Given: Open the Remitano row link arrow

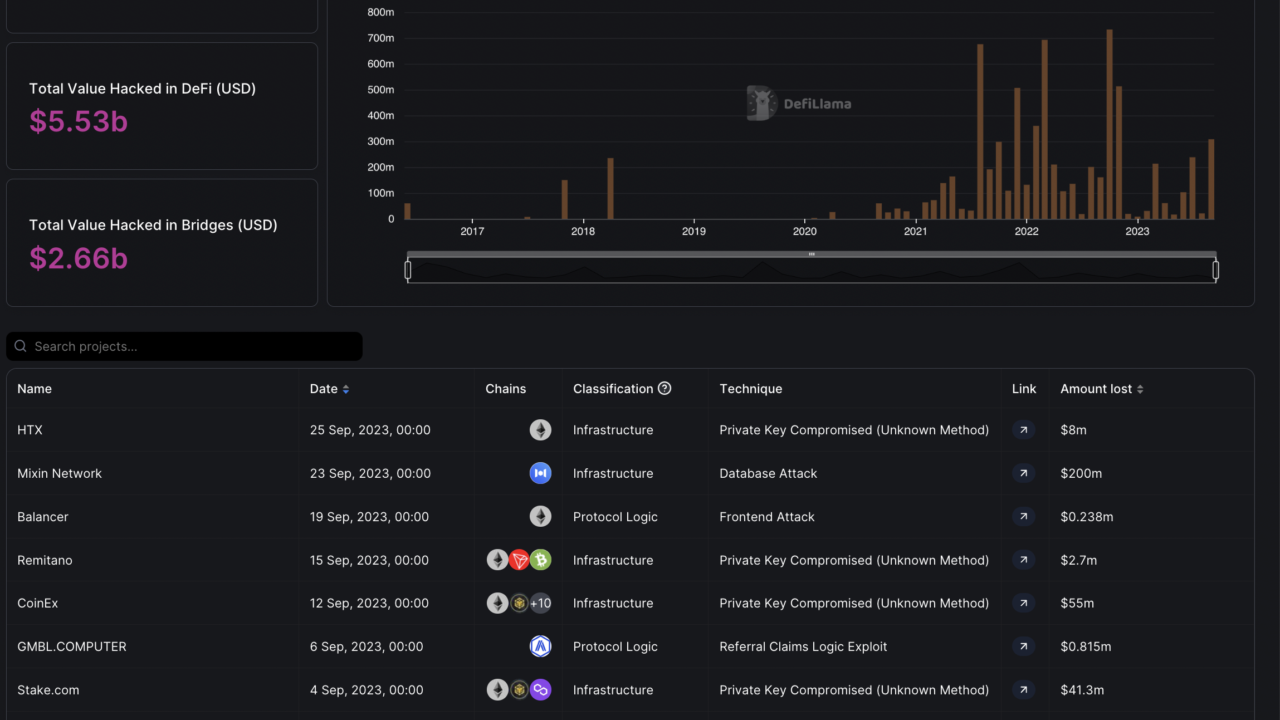Looking at the screenshot, I should 1023,560.
